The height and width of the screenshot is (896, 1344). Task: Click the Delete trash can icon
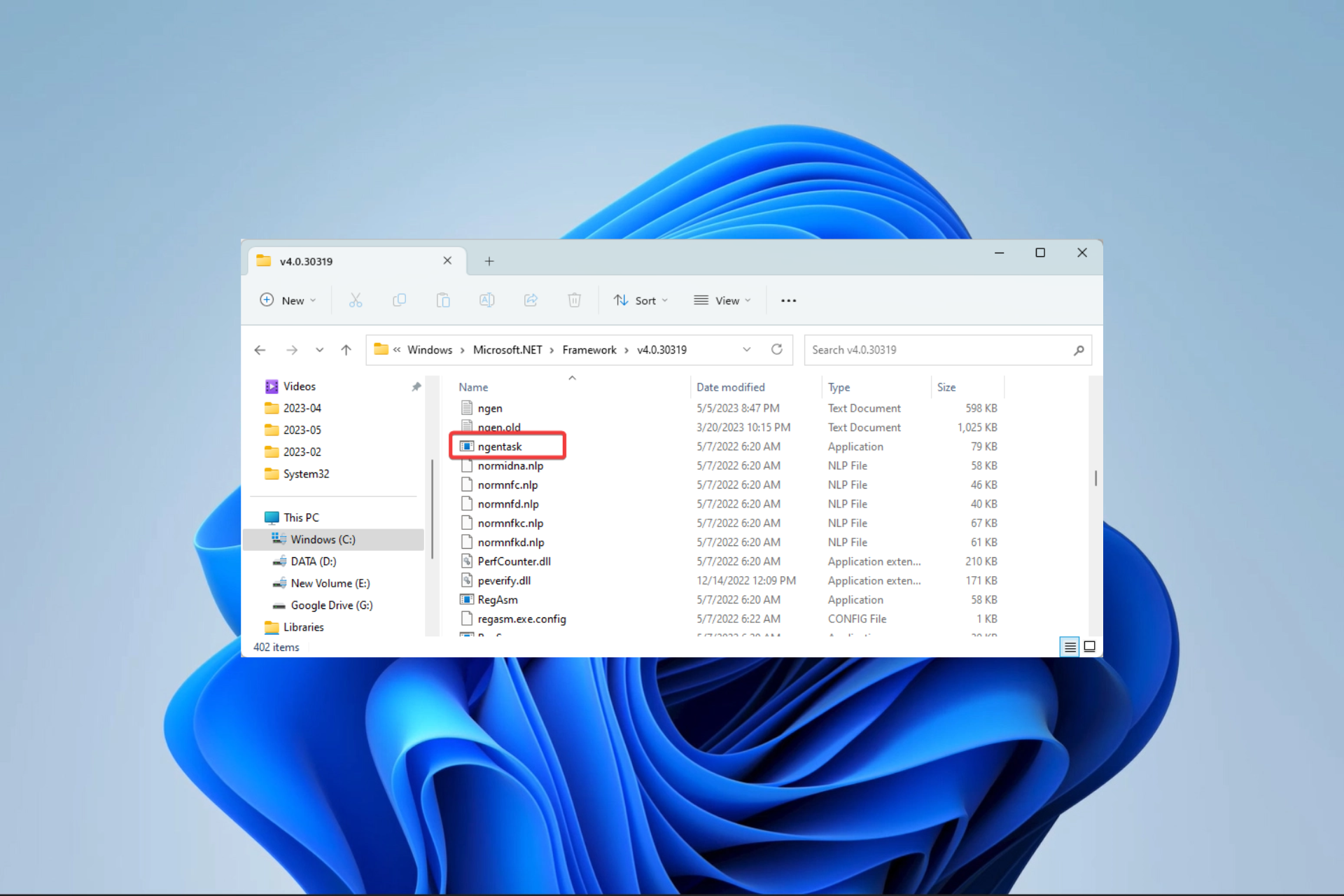tap(574, 300)
